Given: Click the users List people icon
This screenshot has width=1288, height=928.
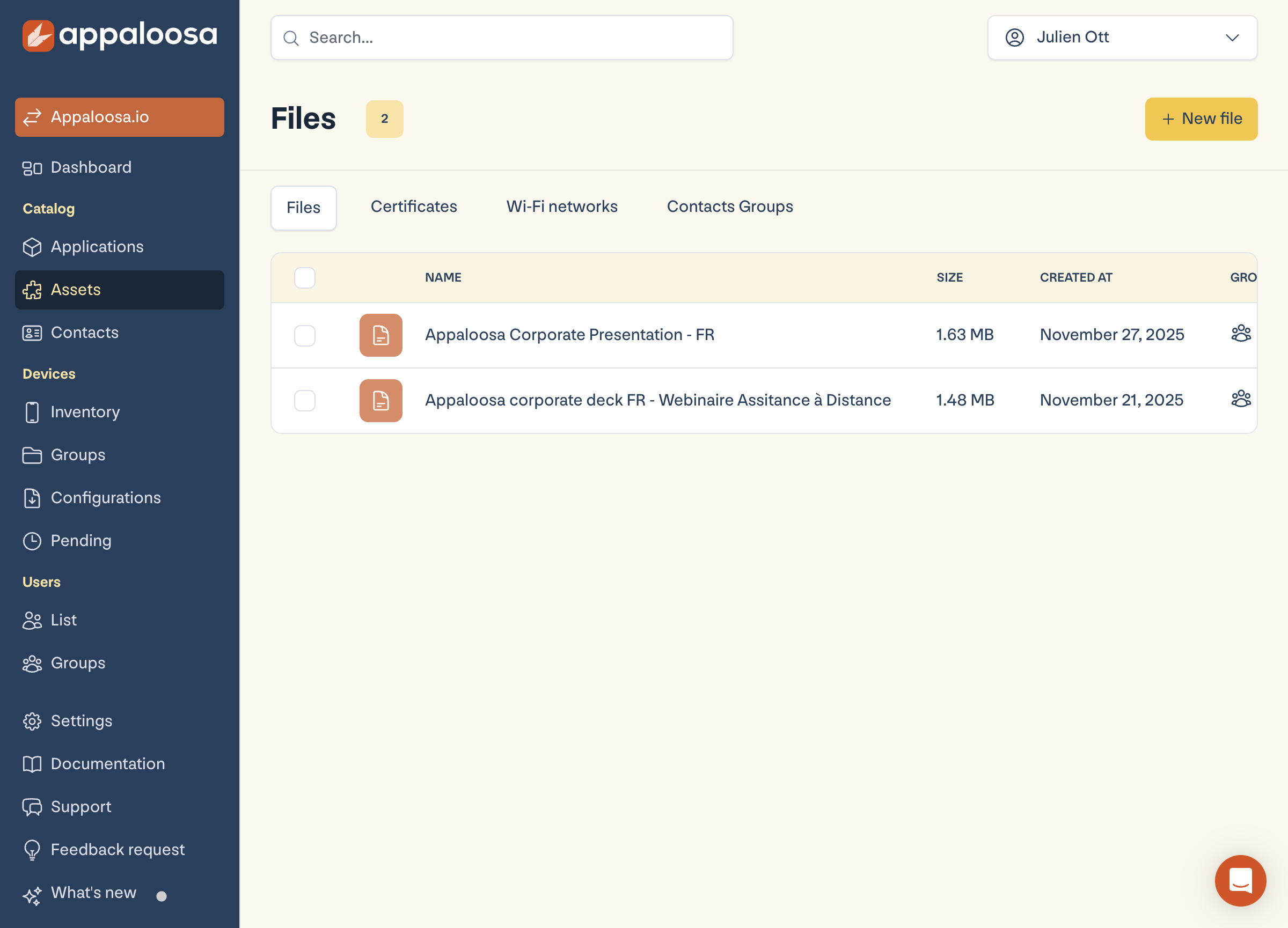Looking at the screenshot, I should pyautogui.click(x=32, y=621).
